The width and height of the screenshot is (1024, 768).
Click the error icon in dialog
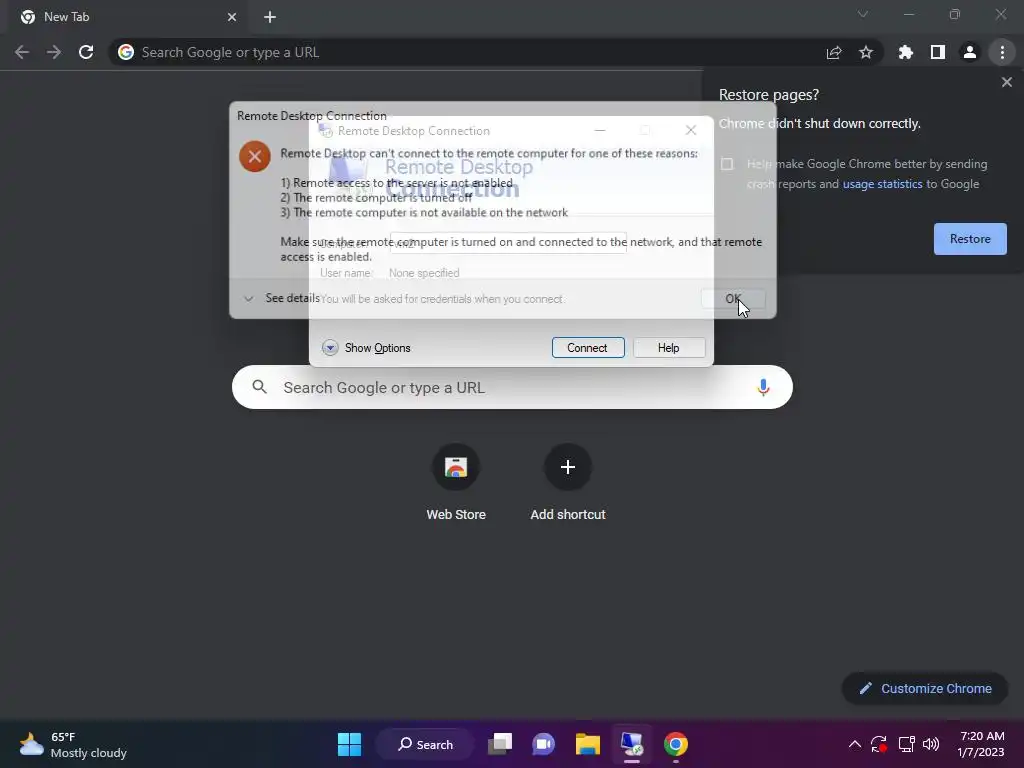tap(255, 157)
